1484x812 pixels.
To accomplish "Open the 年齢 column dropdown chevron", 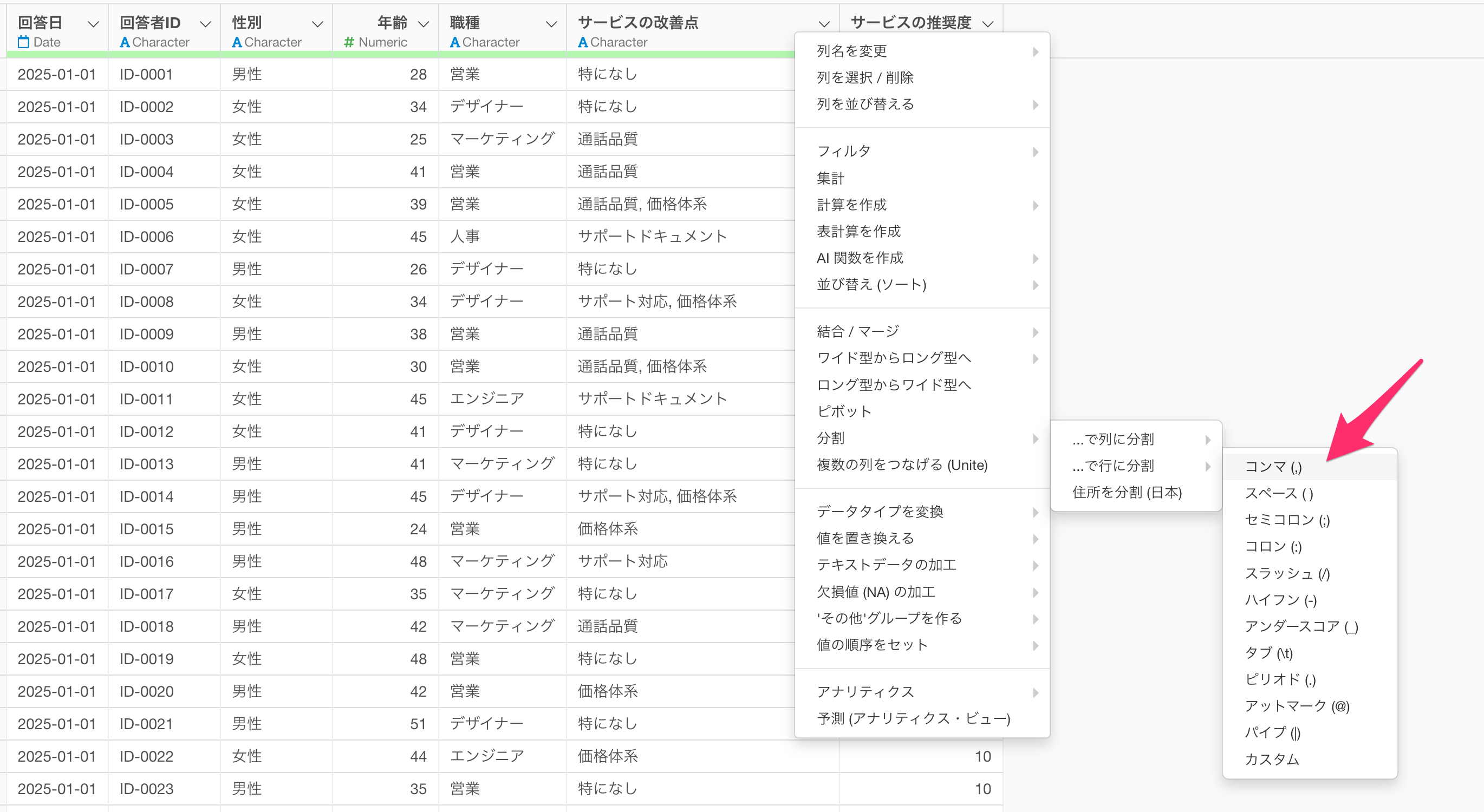I will pos(424,24).
